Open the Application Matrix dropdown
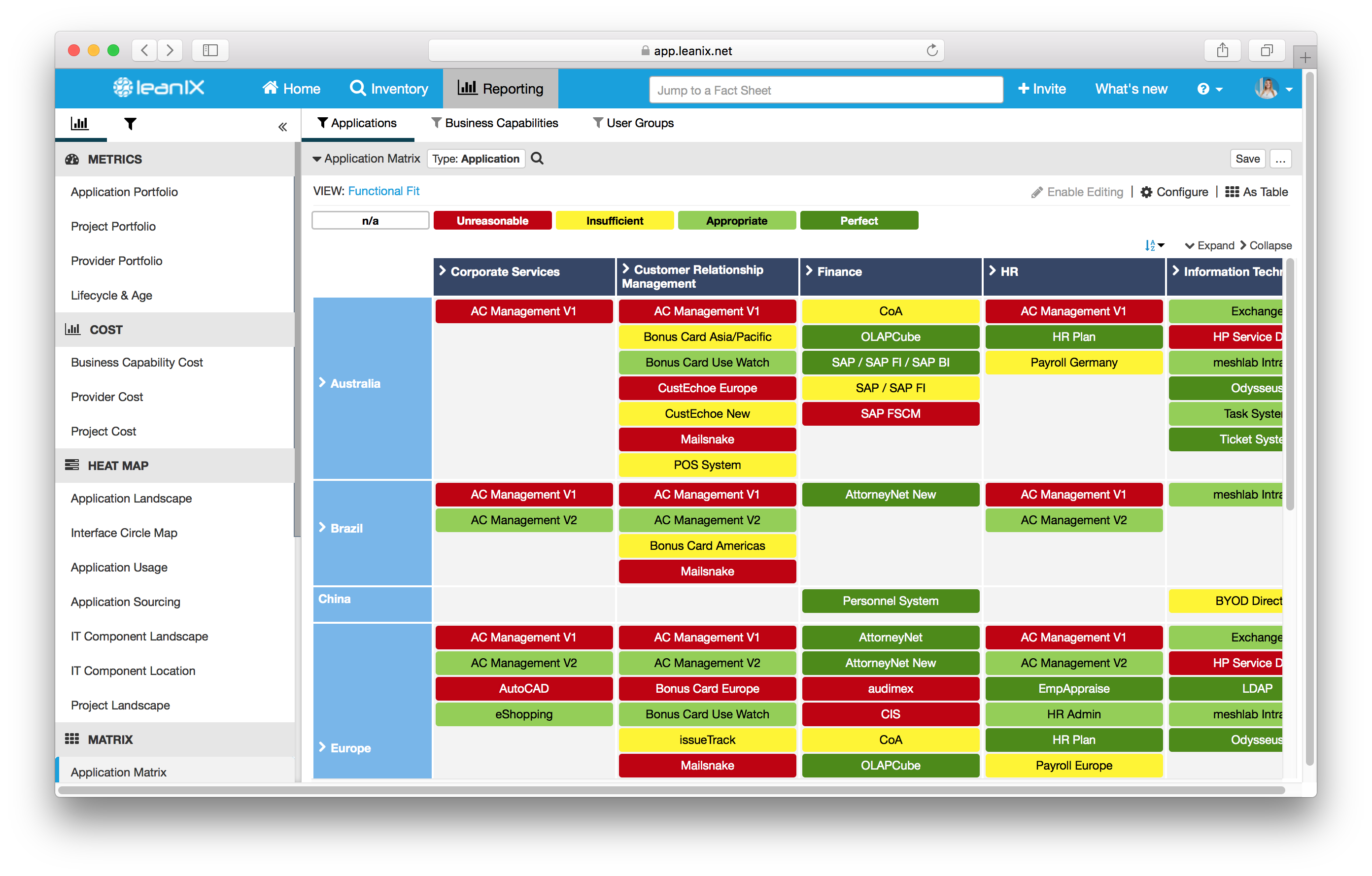Image resolution: width=1372 pixels, height=876 pixels. click(x=366, y=158)
